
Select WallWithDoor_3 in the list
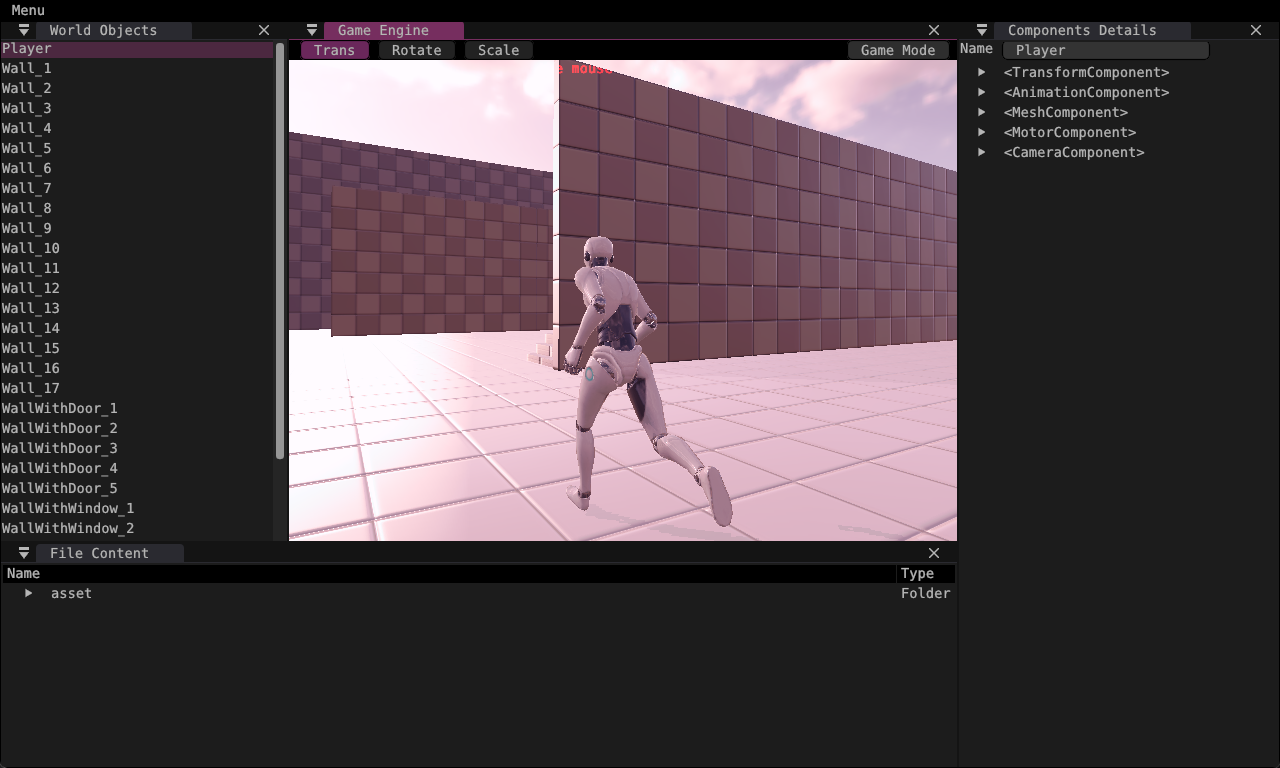click(x=137, y=448)
